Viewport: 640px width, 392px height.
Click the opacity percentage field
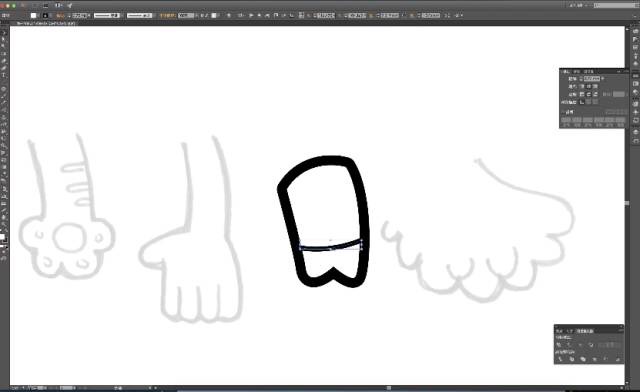click(x=185, y=16)
